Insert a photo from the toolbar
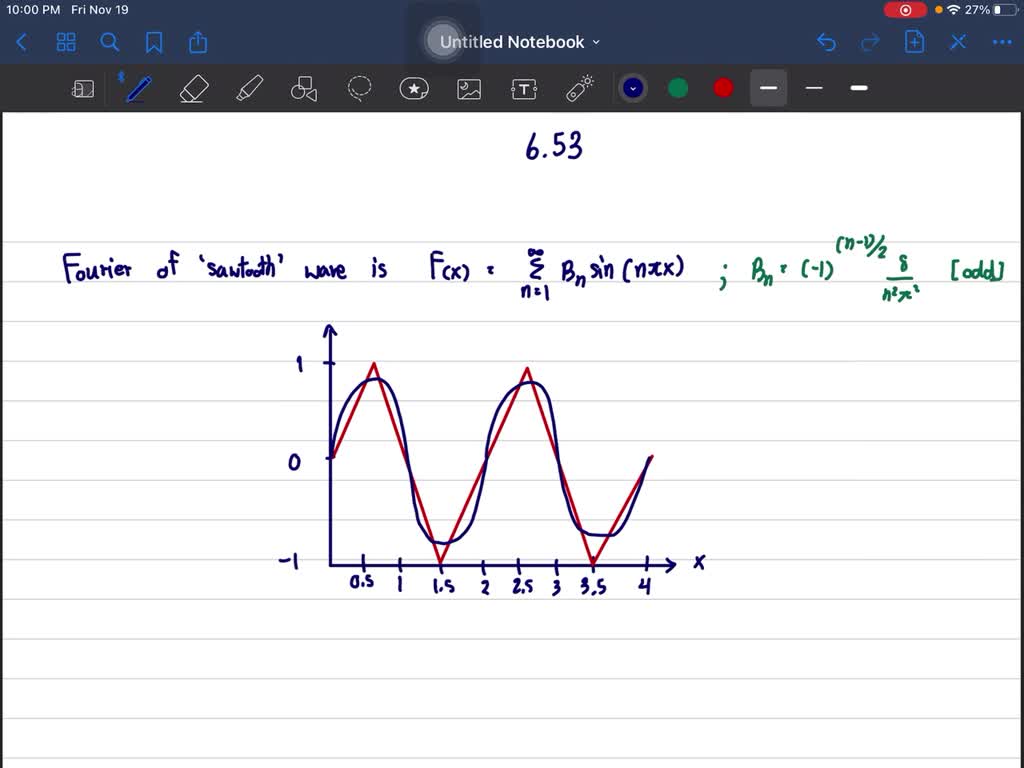This screenshot has width=1024, height=768. coord(469,88)
